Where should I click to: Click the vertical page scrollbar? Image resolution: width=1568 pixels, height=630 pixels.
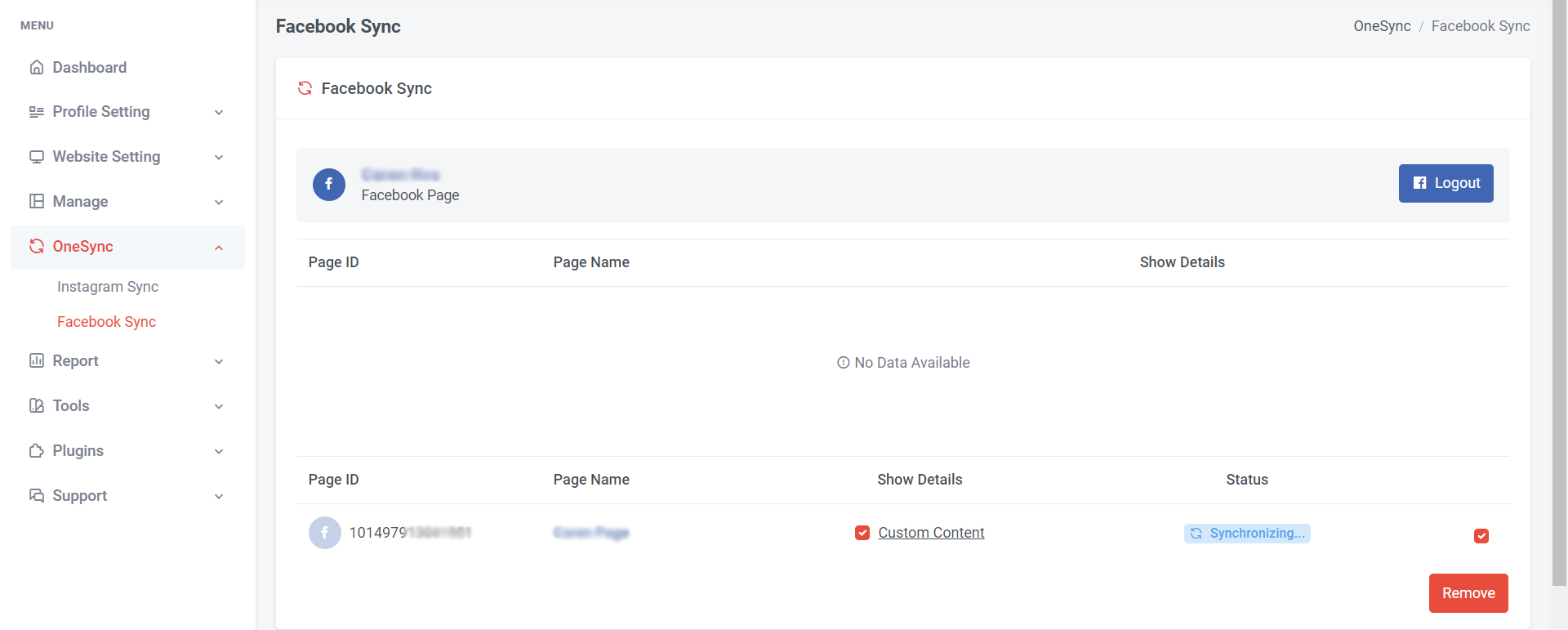pyautogui.click(x=1560, y=293)
